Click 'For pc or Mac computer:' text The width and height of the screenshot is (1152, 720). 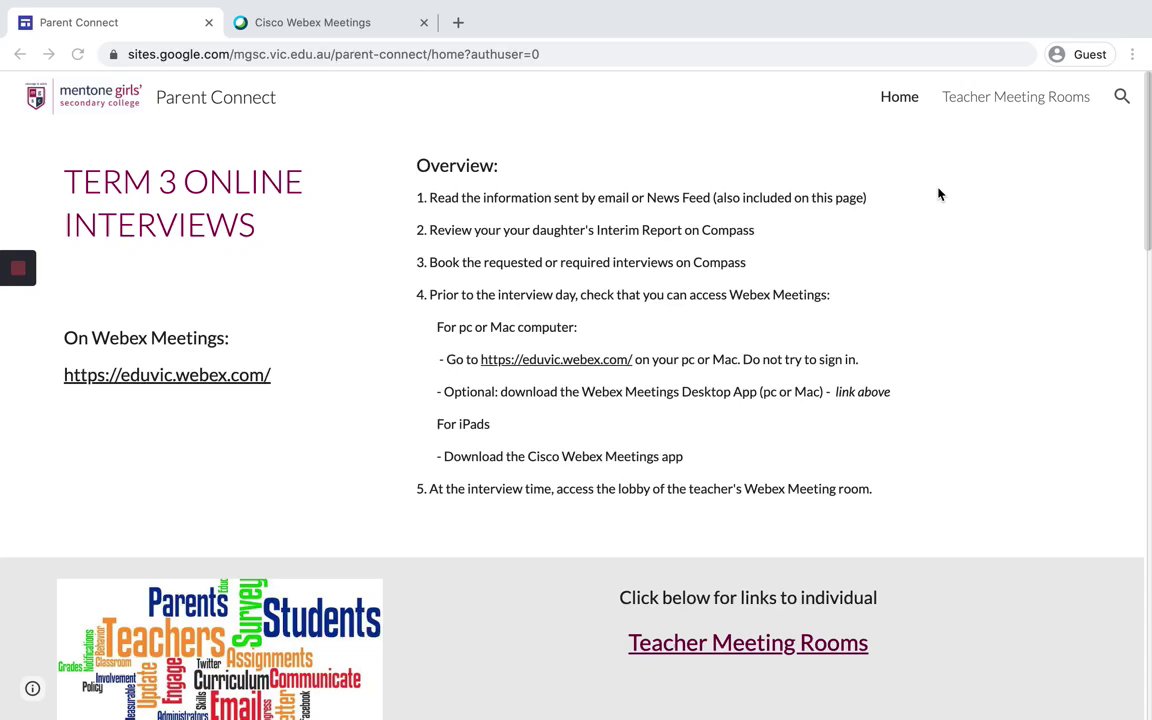(x=507, y=327)
